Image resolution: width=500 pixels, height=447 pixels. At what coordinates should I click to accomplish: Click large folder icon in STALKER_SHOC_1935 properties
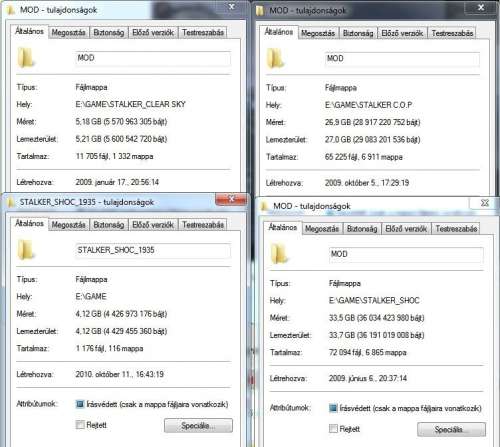(26, 250)
